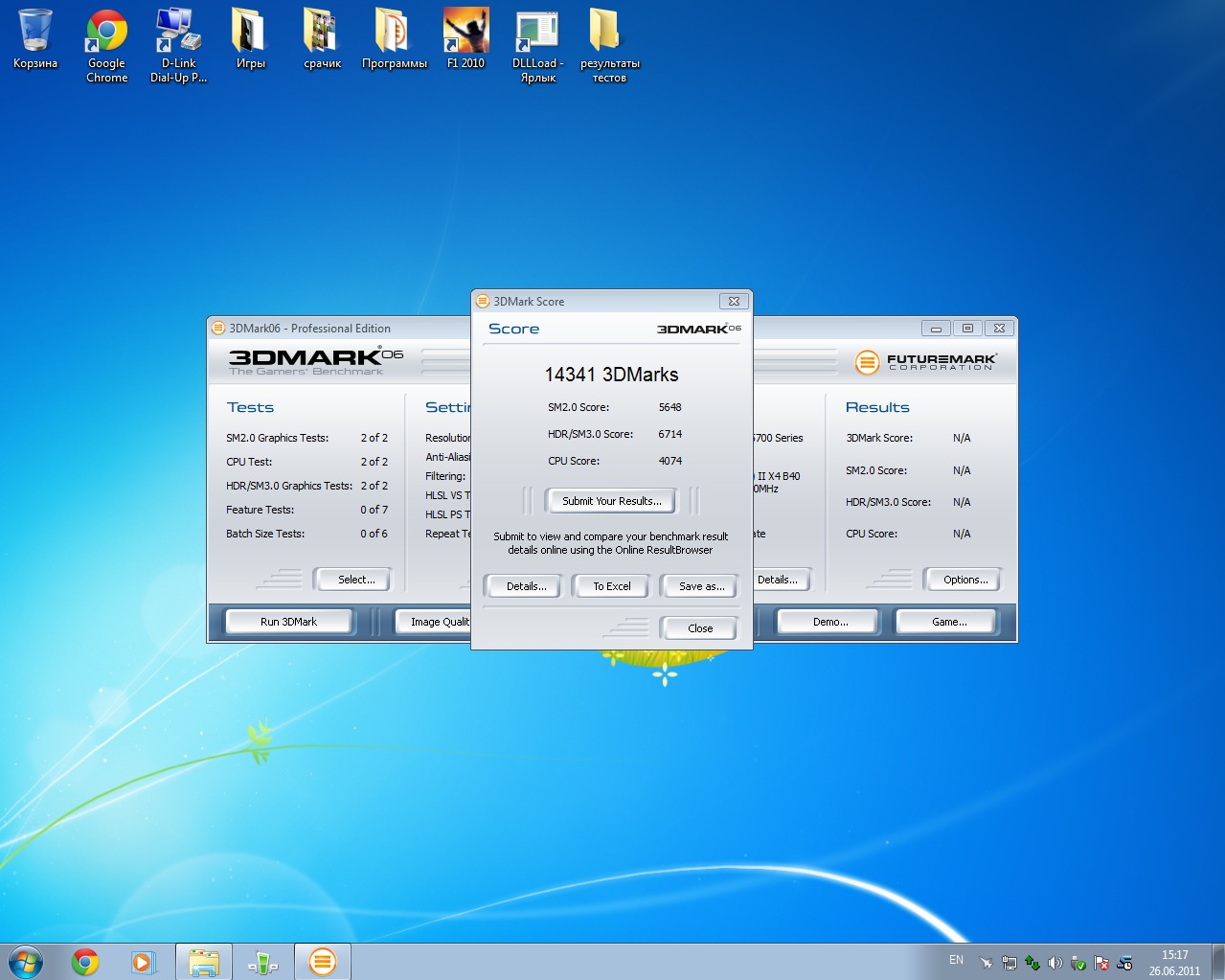Launch the F1 2010 game shortcut

[x=465, y=40]
